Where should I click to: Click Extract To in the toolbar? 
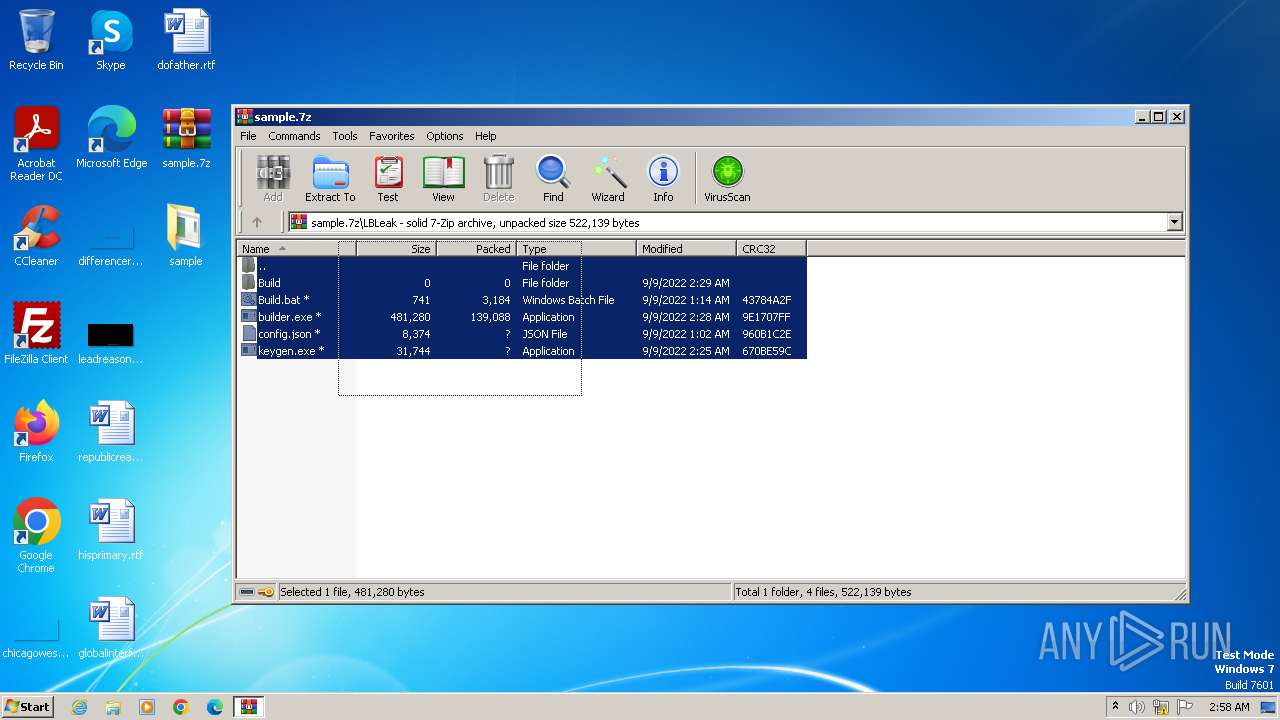(330, 179)
